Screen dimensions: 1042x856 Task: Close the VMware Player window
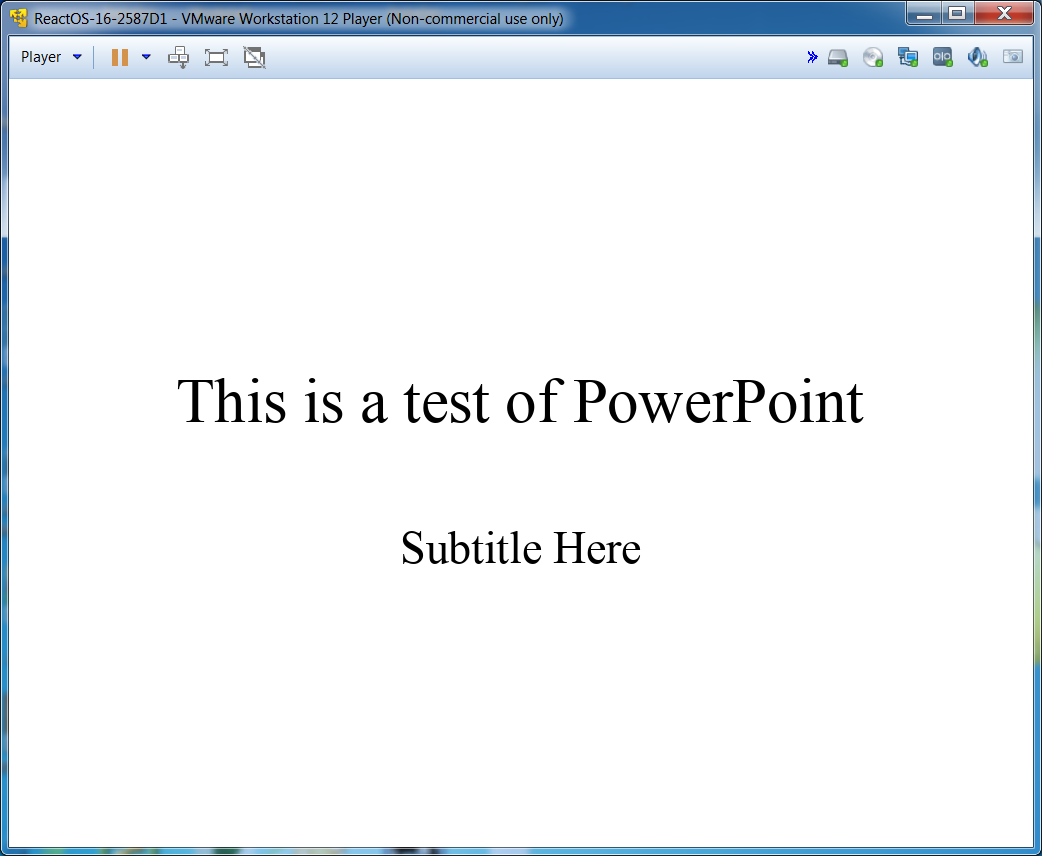point(1003,14)
